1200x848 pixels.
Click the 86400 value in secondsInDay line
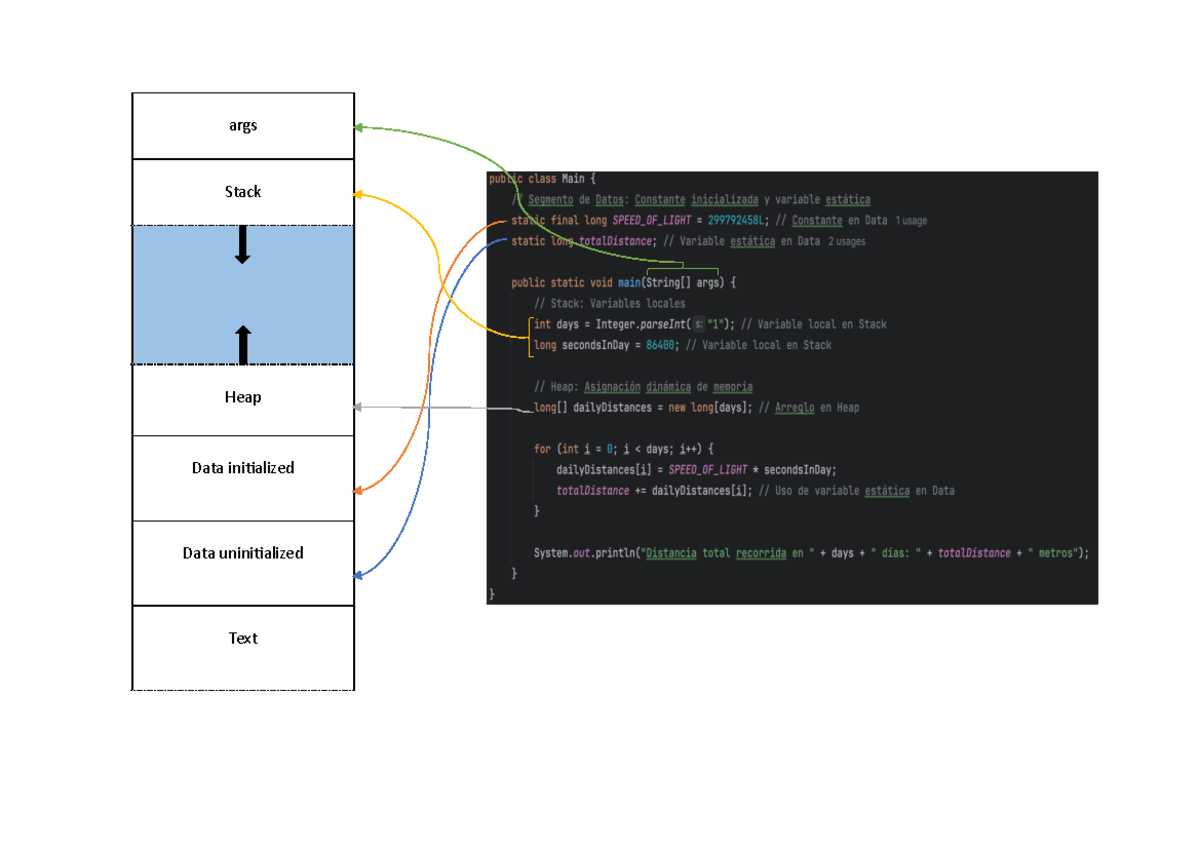coord(659,346)
